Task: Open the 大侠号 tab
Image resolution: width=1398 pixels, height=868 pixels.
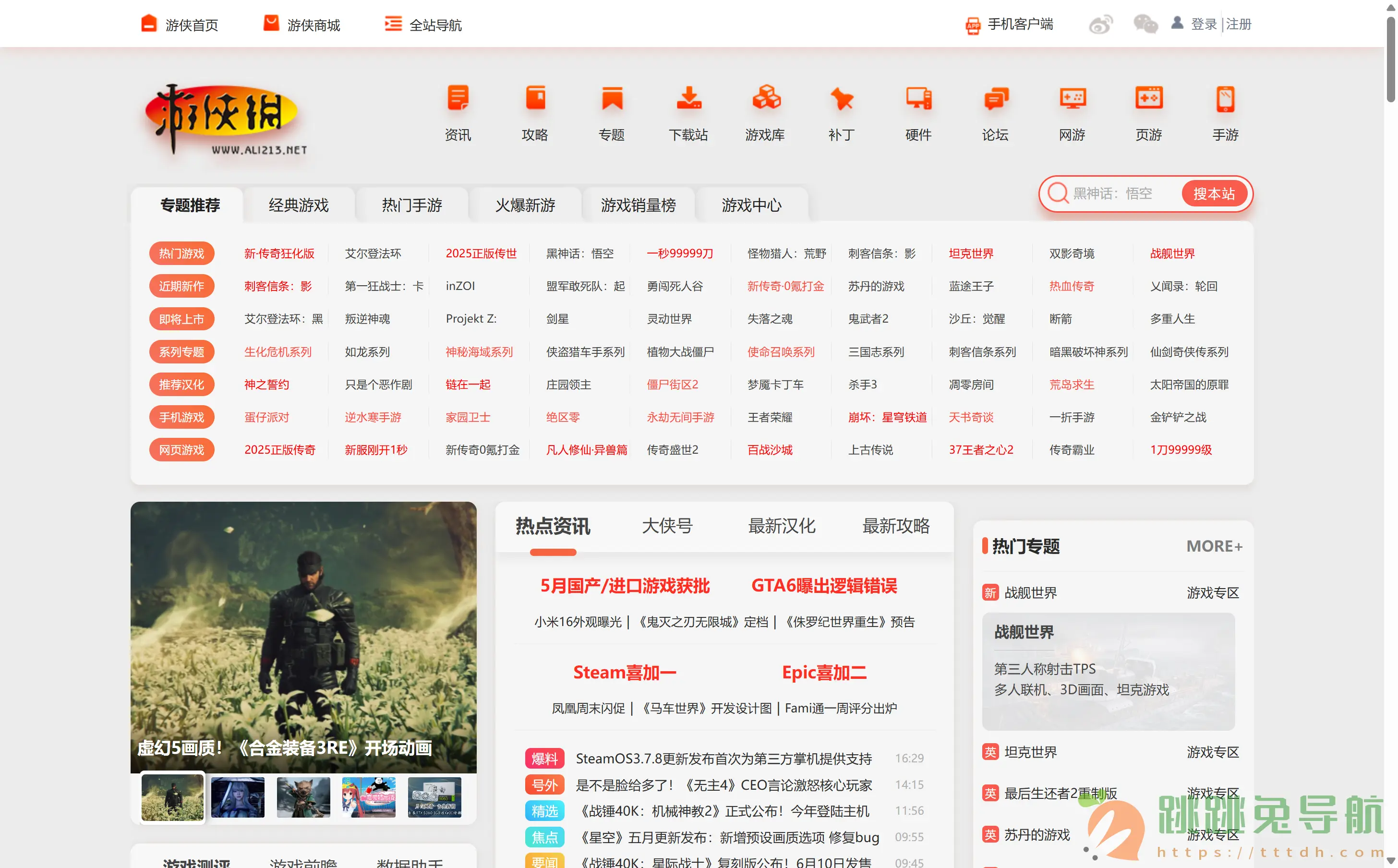Action: [x=667, y=526]
